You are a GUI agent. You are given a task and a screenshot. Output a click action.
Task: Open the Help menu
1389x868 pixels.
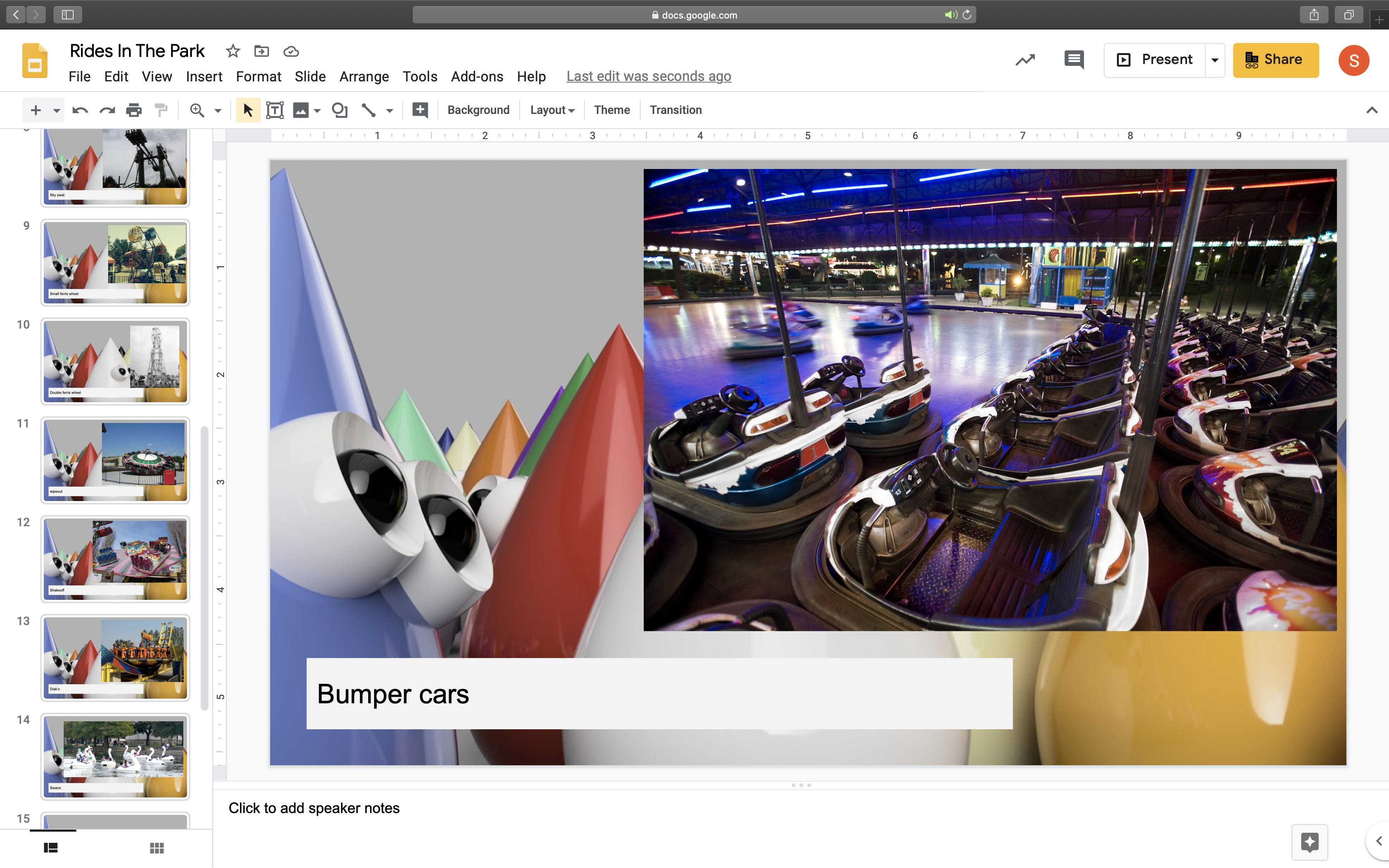(531, 76)
